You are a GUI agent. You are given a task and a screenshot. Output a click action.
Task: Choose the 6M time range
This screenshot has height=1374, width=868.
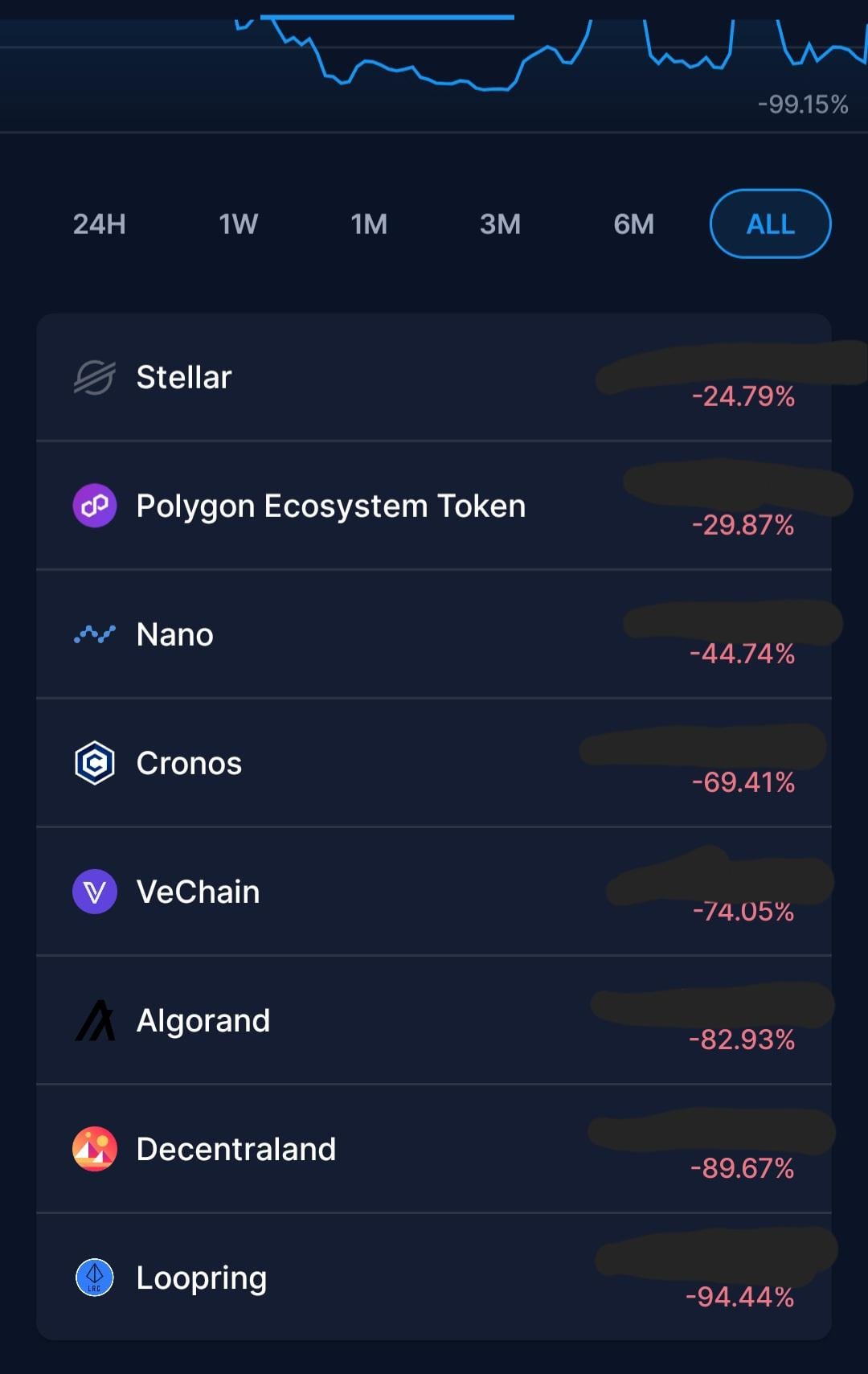(x=634, y=224)
